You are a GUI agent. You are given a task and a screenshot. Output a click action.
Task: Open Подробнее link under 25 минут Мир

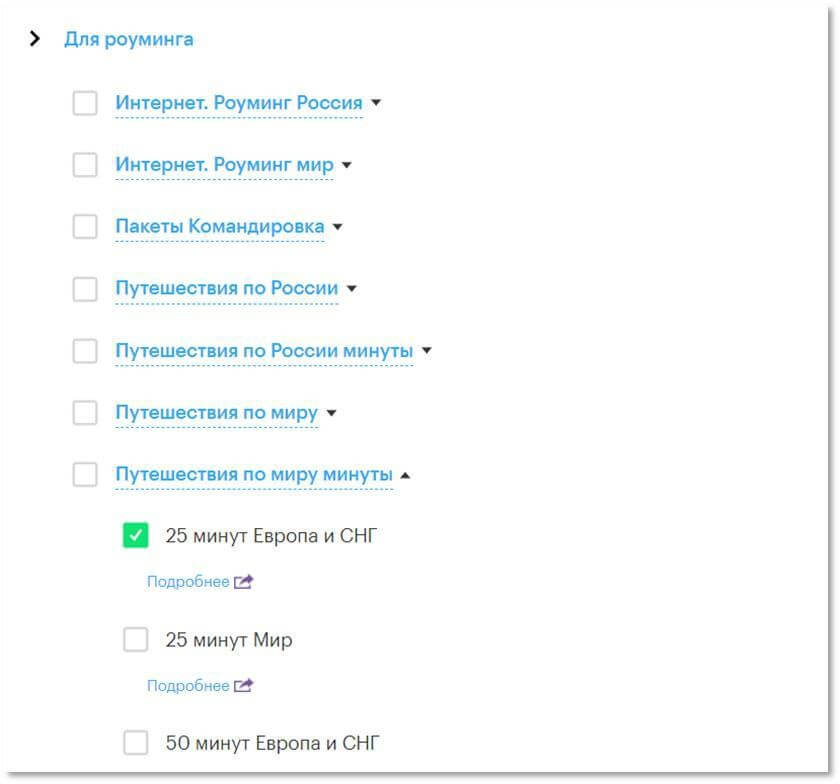[188, 685]
